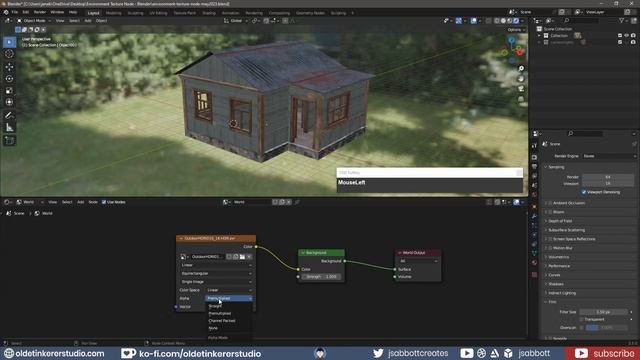Select the Cursor tool in viewport toolbar
Viewport: 640px width, 360px height.
coord(9,54)
